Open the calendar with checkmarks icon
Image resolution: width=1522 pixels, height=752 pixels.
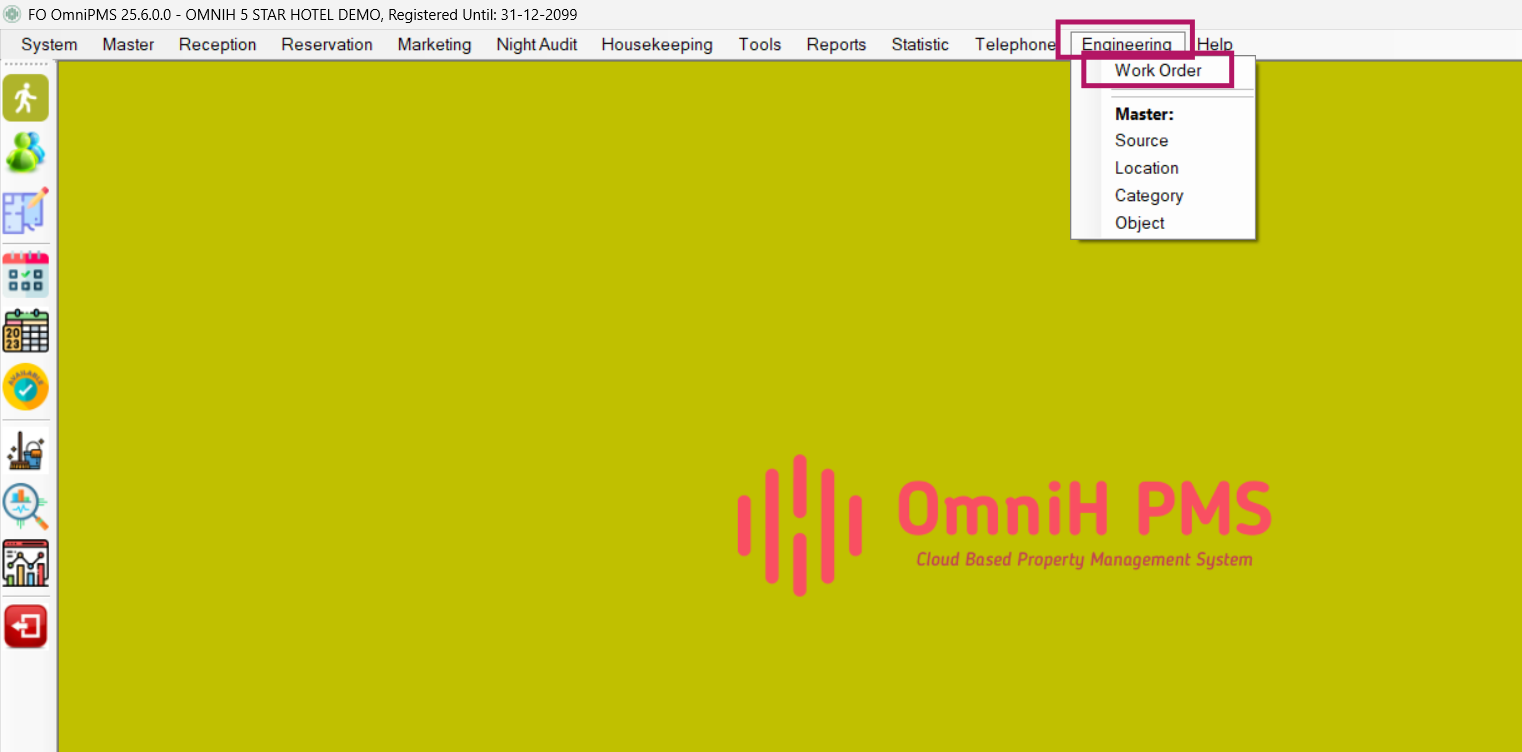(x=25, y=274)
